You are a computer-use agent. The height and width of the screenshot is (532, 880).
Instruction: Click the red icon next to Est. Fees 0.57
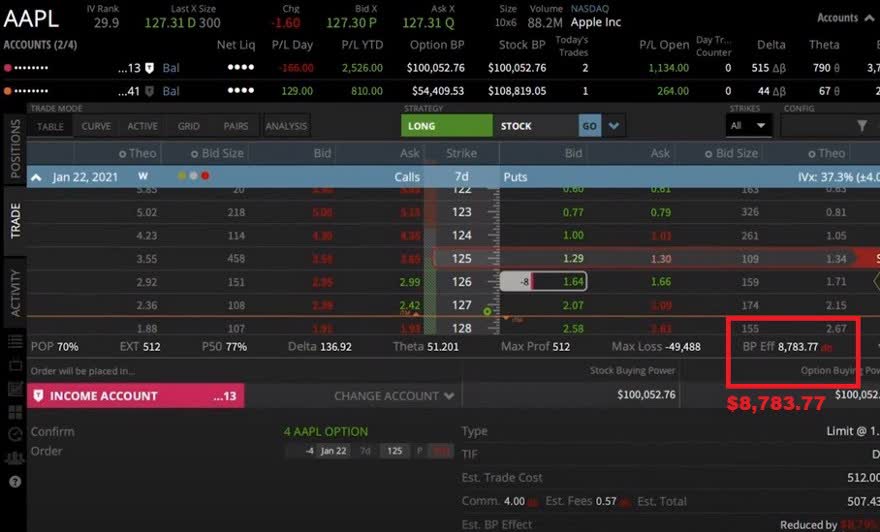623,502
